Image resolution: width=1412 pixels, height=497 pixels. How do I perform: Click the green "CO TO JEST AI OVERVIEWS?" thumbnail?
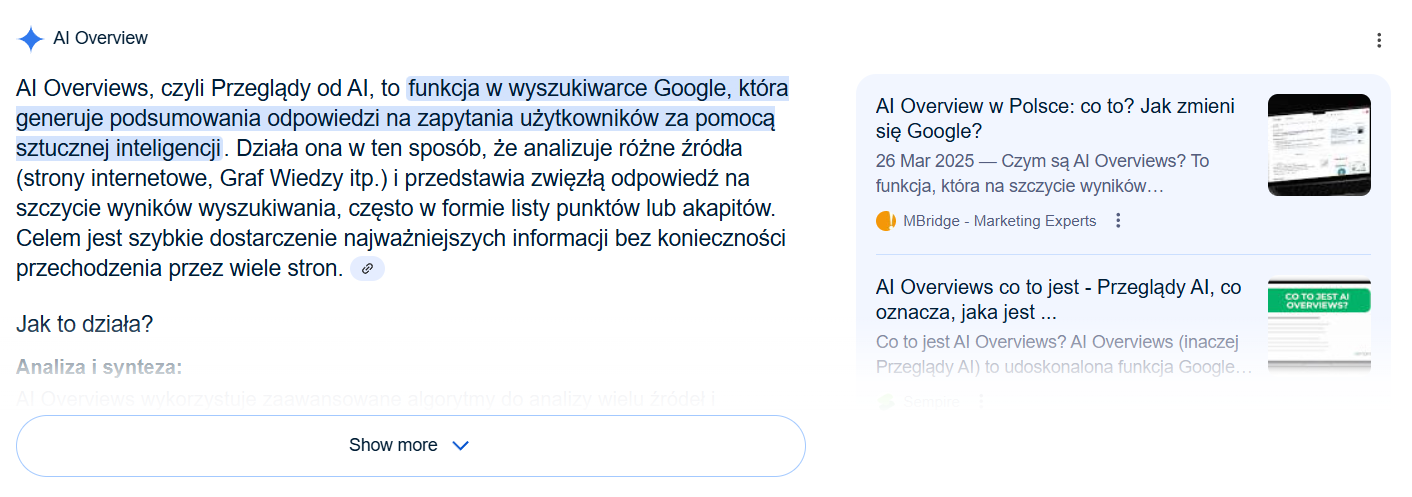(1319, 325)
